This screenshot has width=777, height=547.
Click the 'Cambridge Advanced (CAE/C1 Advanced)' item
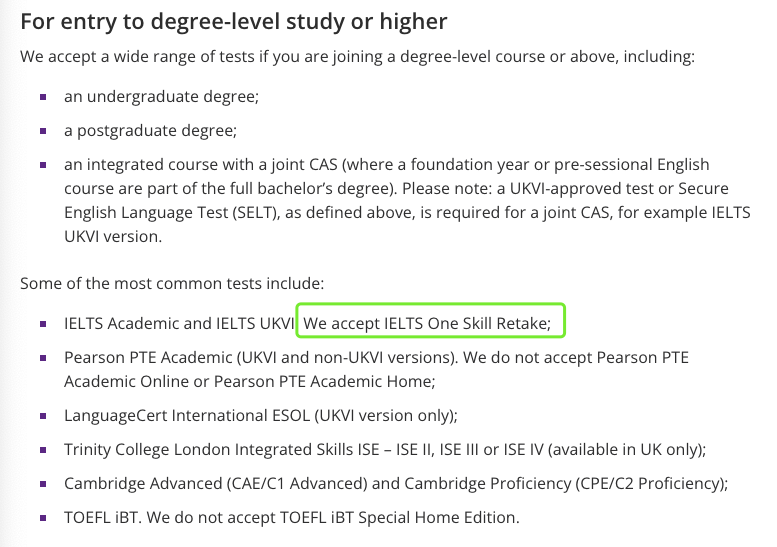click(396, 483)
